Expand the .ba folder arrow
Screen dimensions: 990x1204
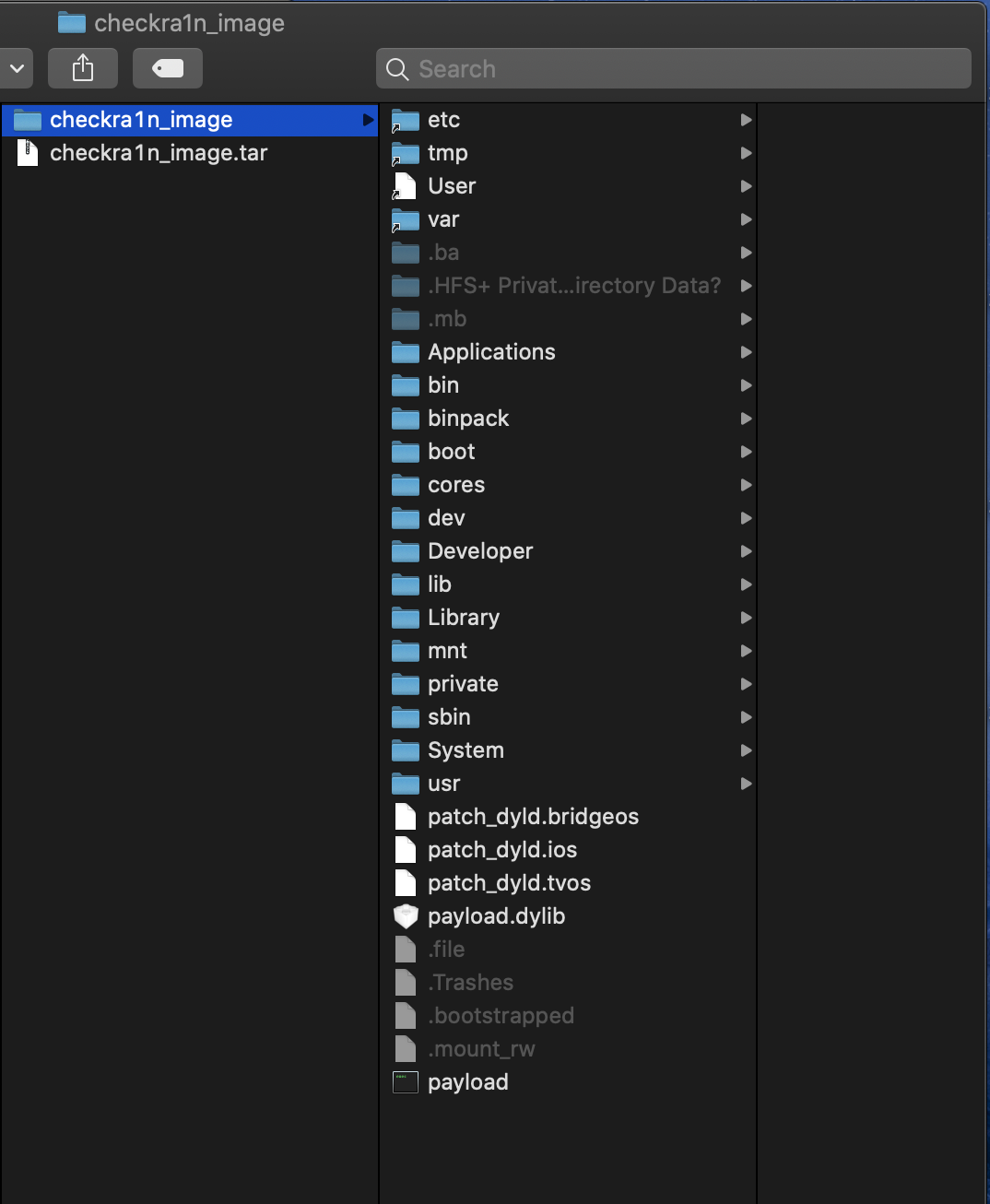coord(746,253)
